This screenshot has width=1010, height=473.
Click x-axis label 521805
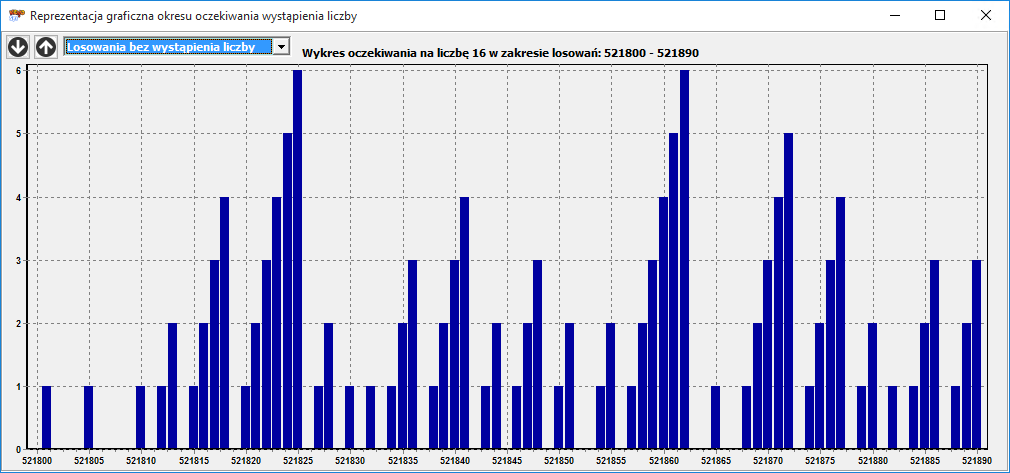(89, 461)
